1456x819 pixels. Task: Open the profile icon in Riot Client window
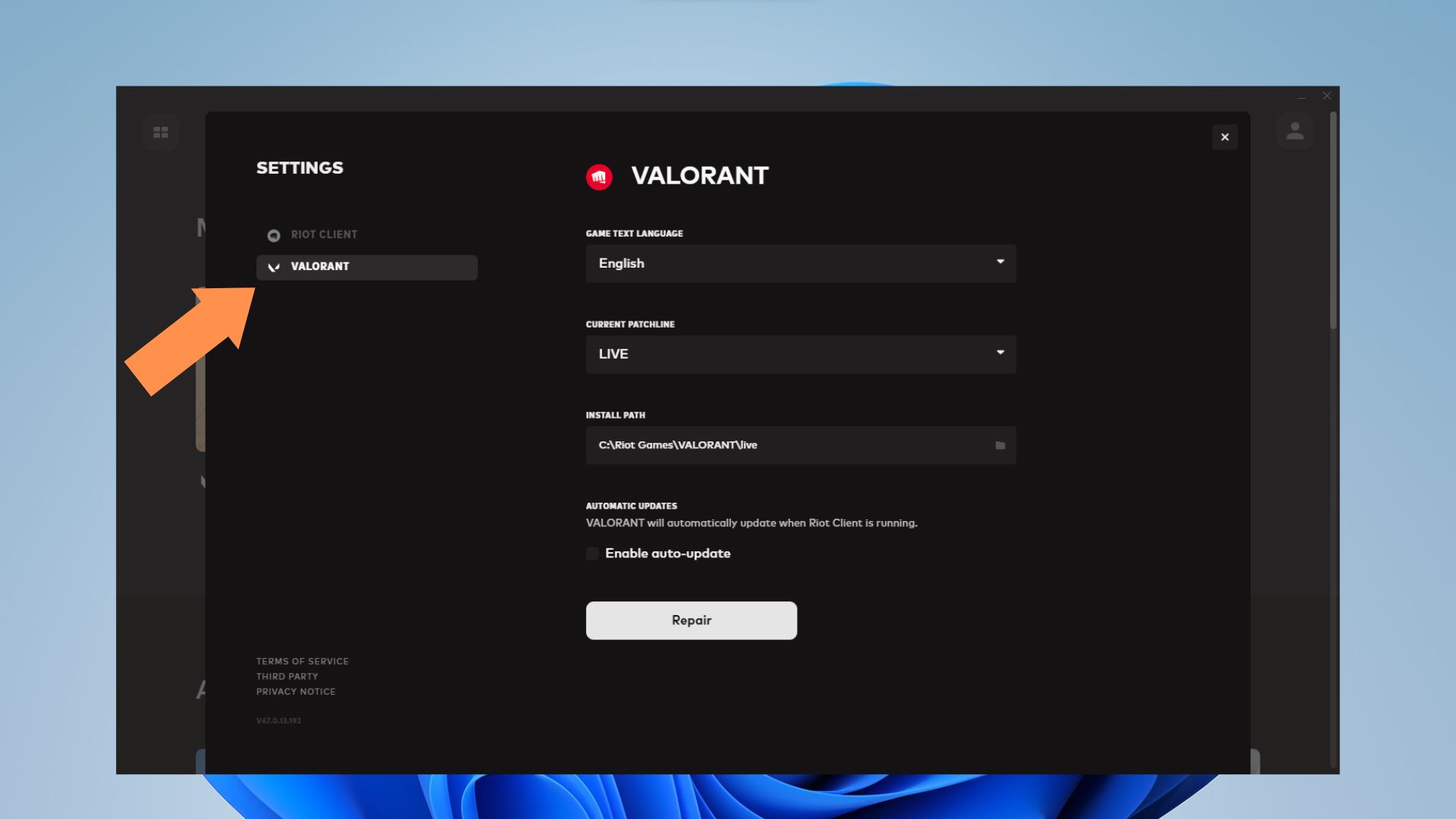point(1295,131)
